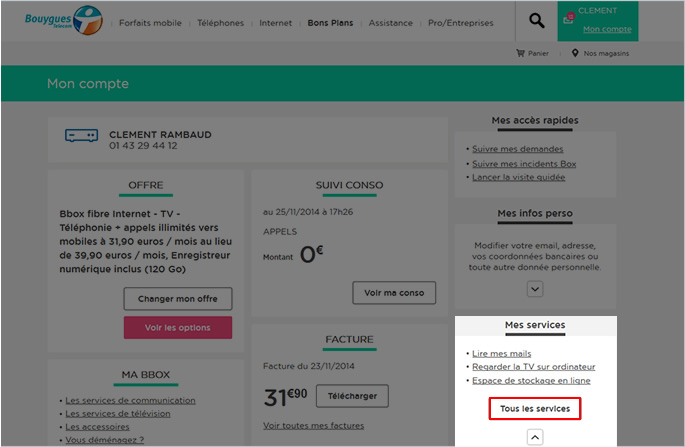Open the Internet menu

point(275,23)
